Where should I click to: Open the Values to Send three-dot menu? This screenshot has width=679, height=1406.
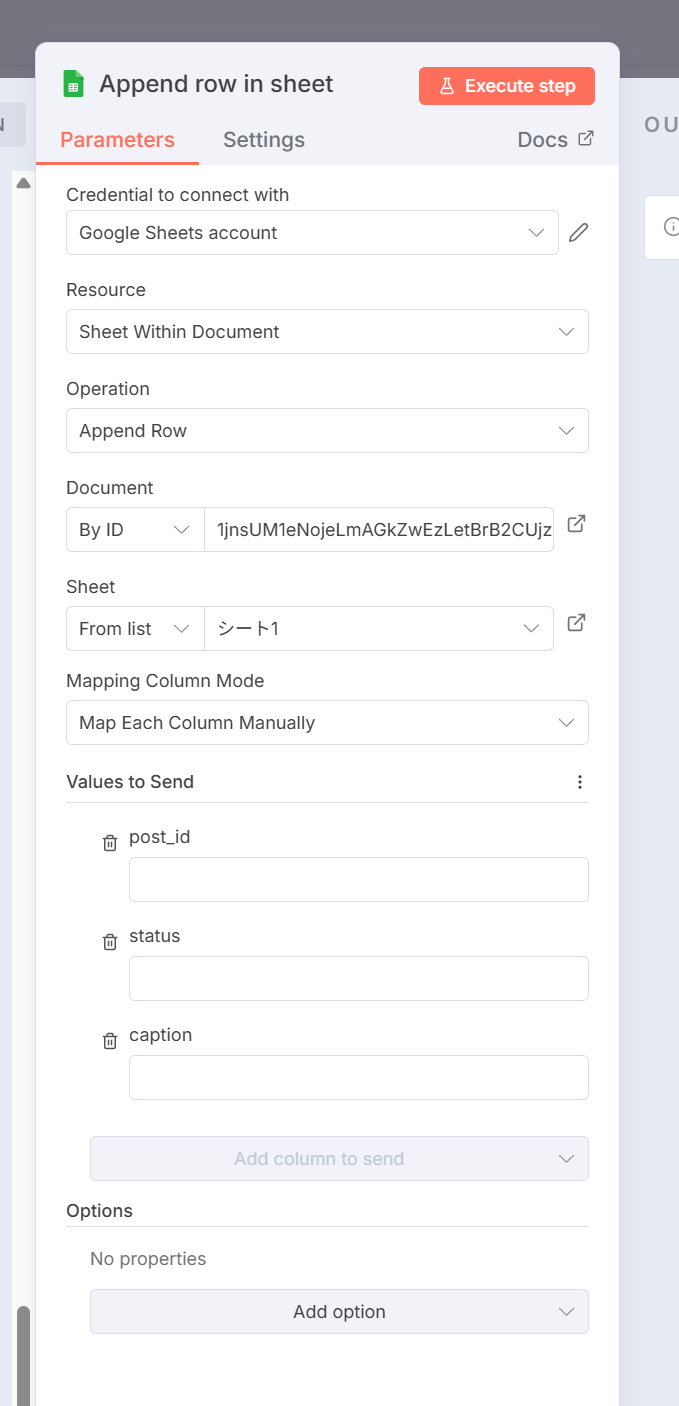[579, 782]
